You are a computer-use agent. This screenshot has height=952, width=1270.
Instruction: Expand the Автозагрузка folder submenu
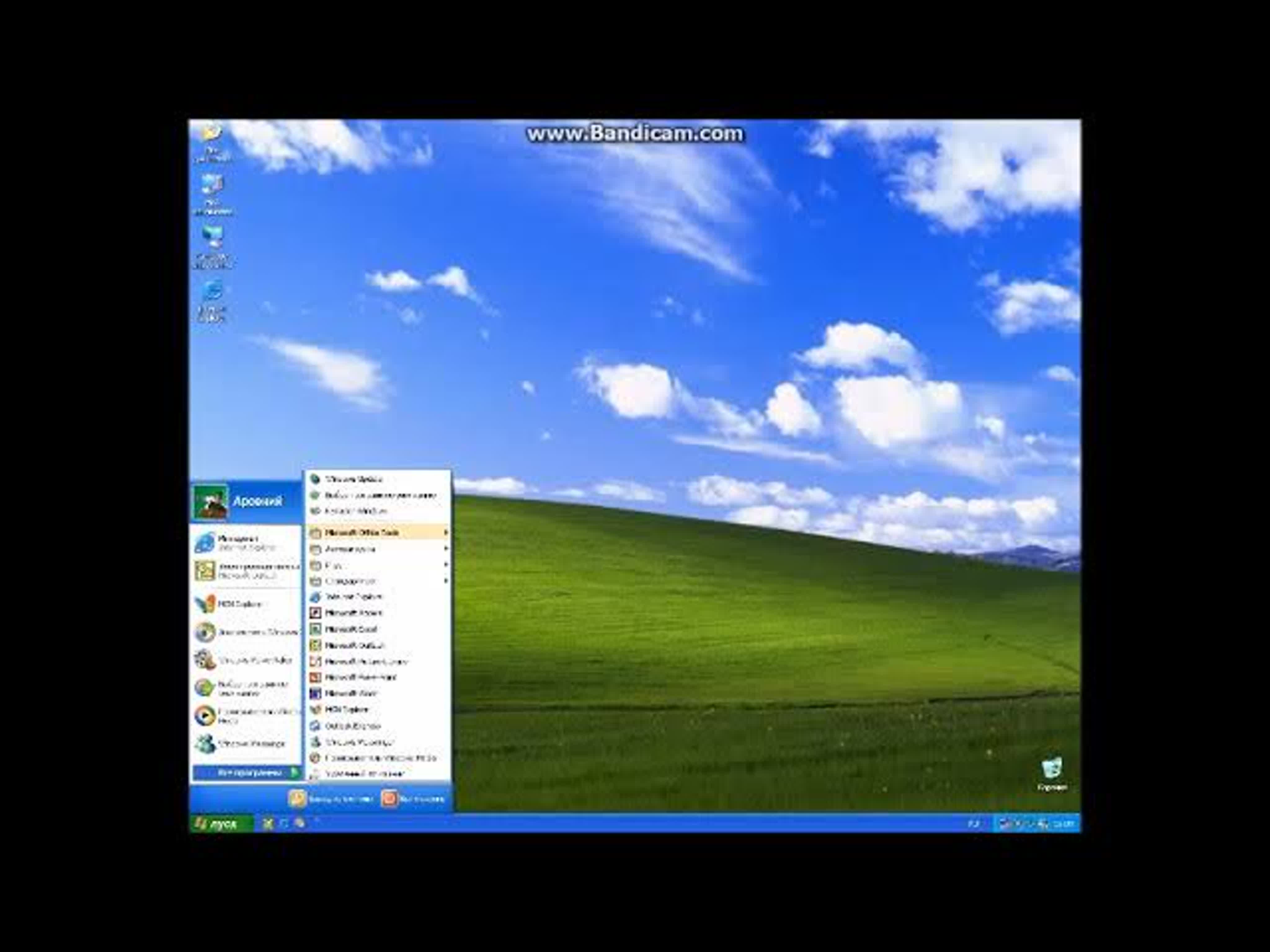point(378,549)
